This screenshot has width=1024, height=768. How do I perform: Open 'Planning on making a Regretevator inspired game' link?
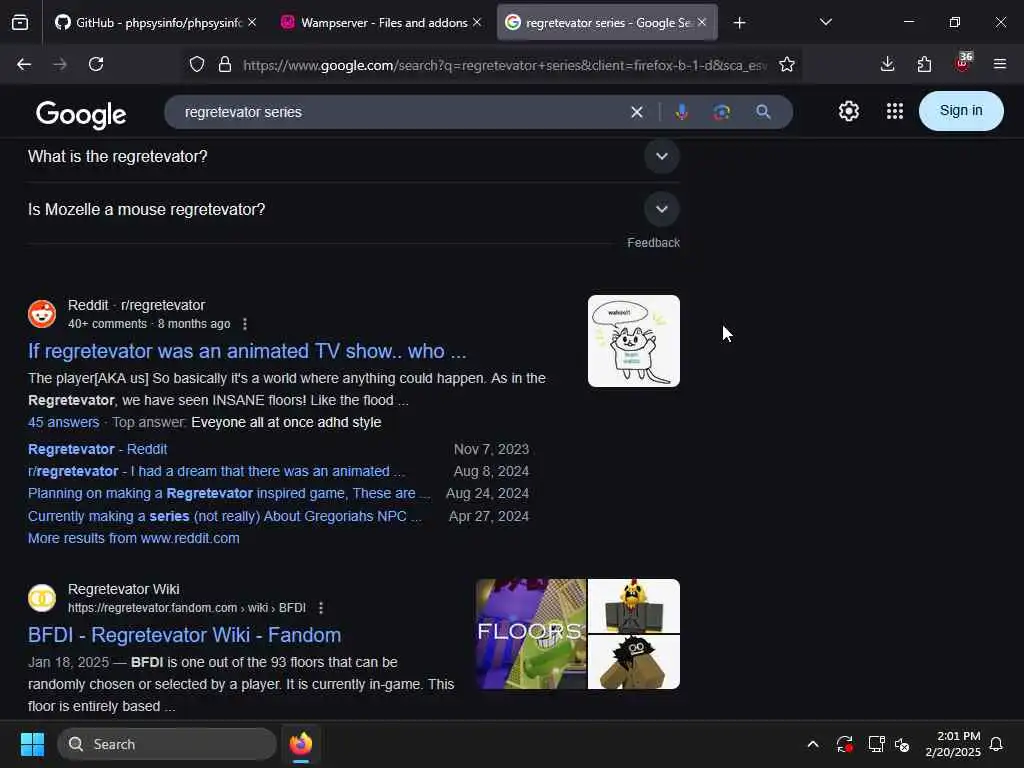point(229,494)
